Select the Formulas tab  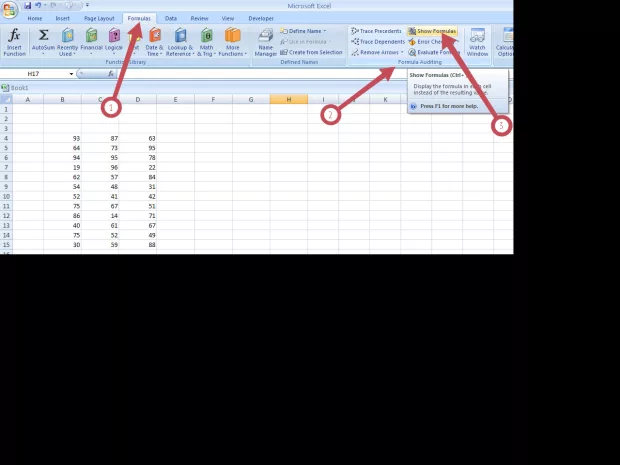click(139, 18)
